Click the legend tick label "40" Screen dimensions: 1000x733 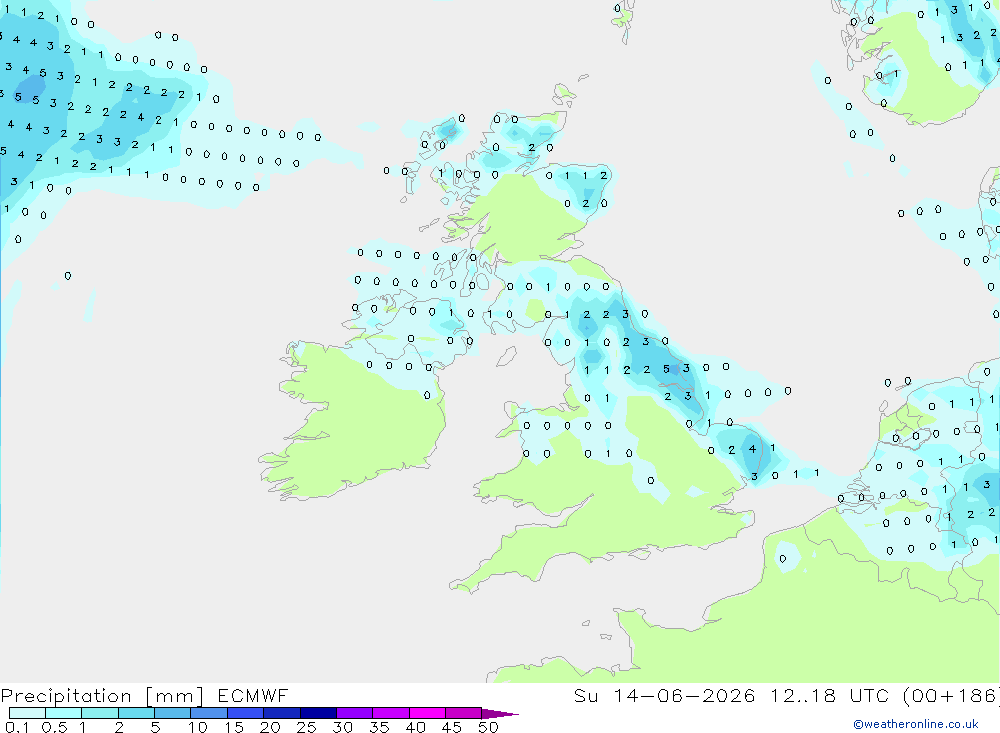416,727
